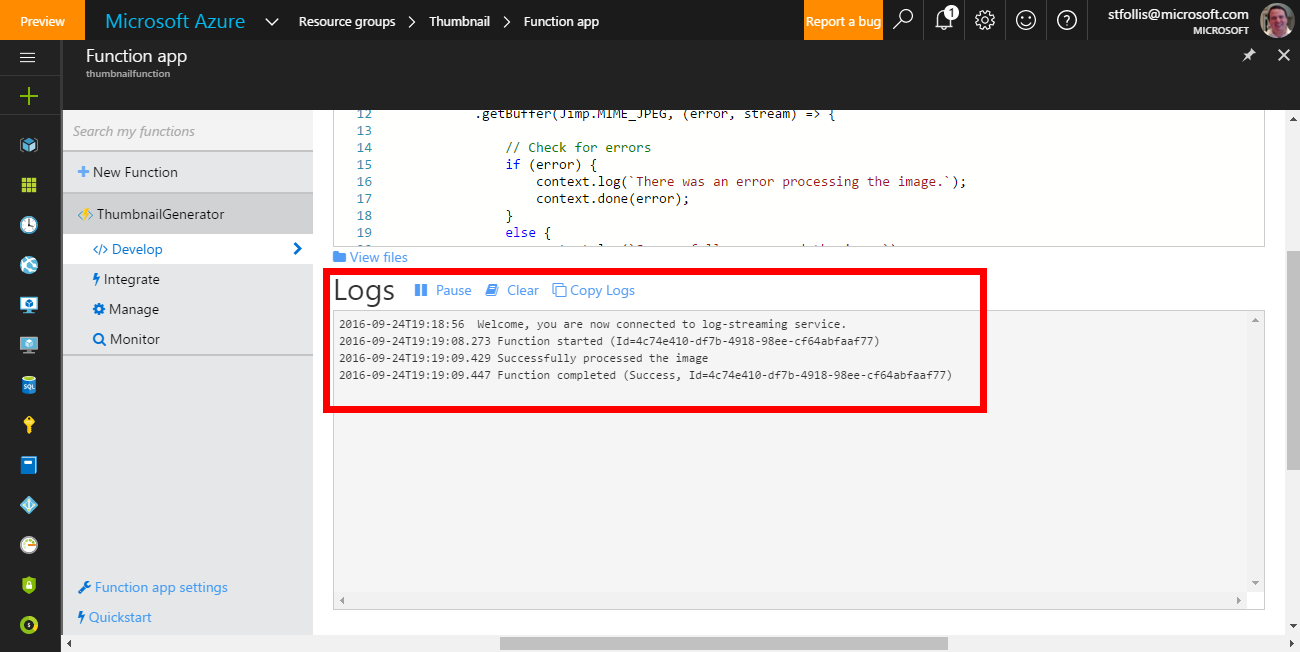The image size is (1300, 652).
Task: Pause the log streaming
Action: 443,290
